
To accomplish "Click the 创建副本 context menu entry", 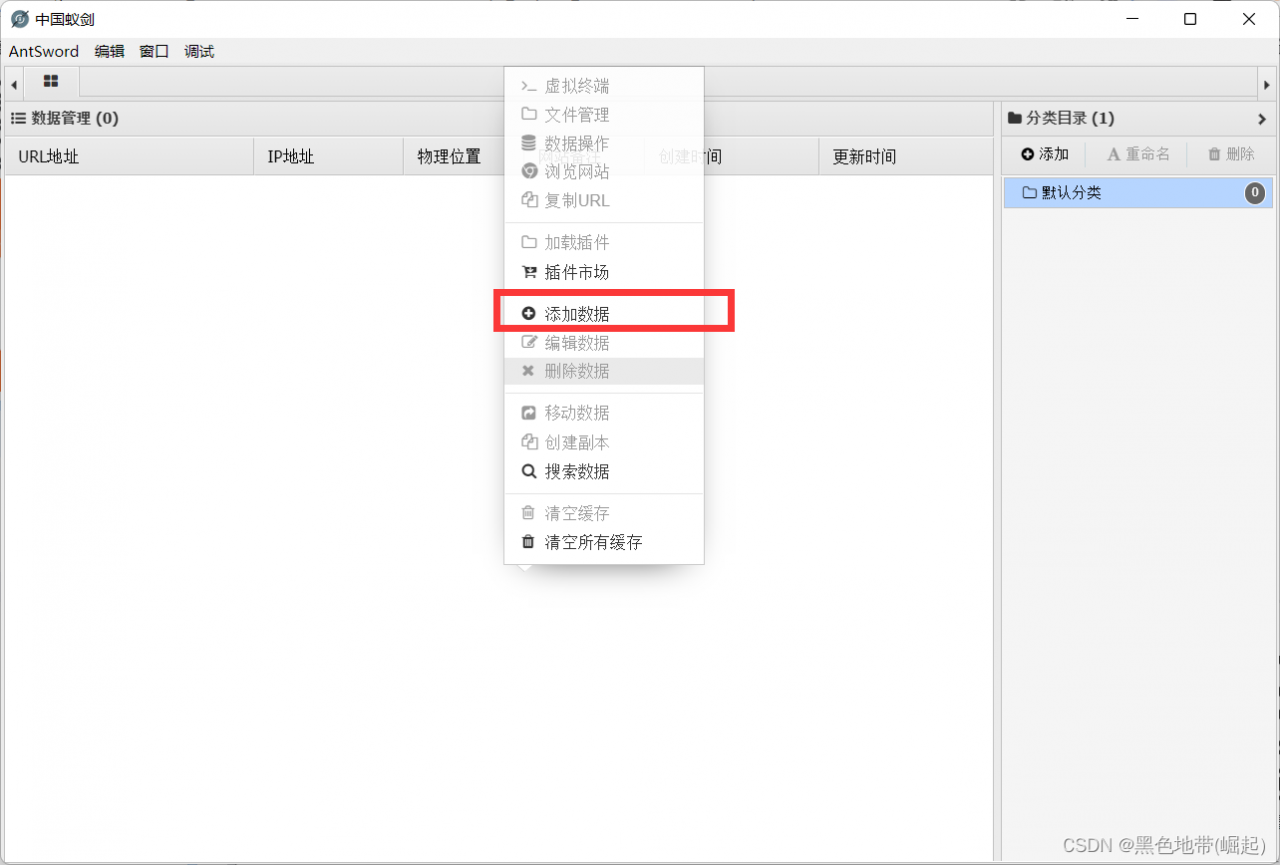I will (x=604, y=442).
